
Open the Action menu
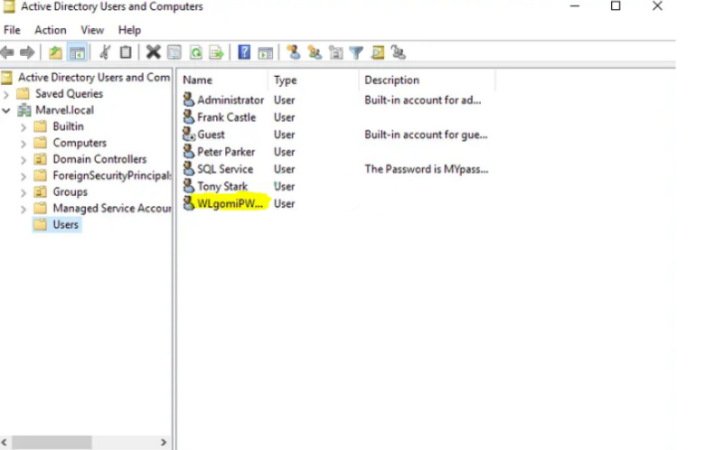[x=50, y=30]
